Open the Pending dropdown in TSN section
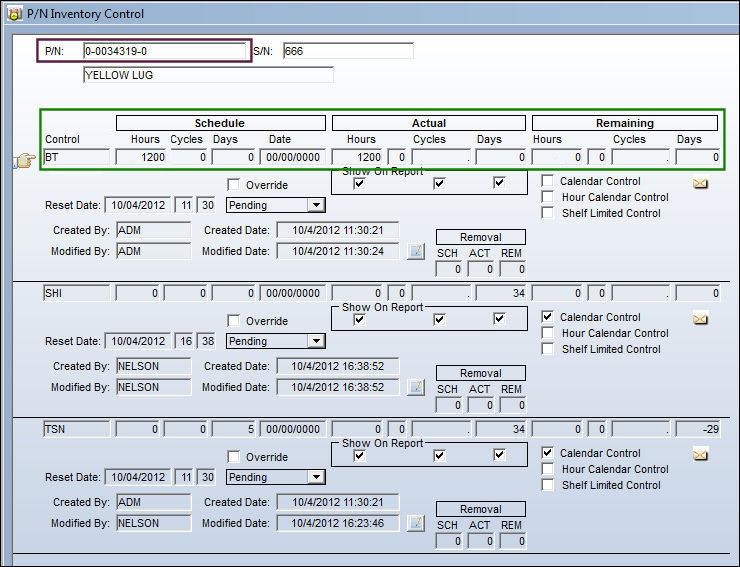The width and height of the screenshot is (740, 567). [x=316, y=477]
